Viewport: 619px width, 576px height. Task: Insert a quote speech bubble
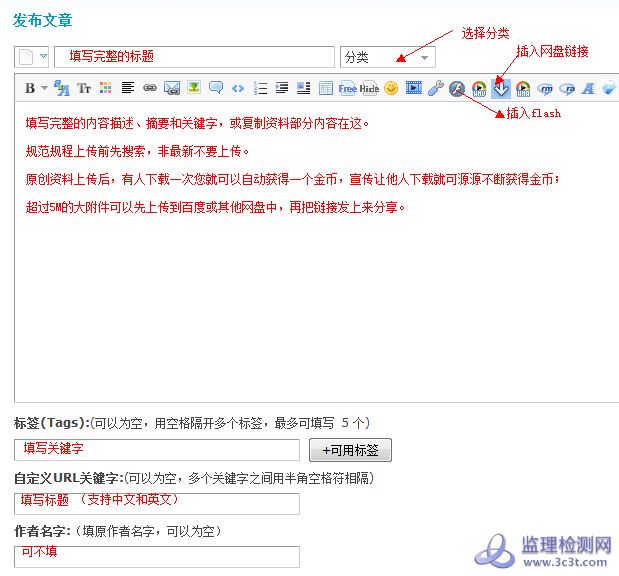coord(216,88)
